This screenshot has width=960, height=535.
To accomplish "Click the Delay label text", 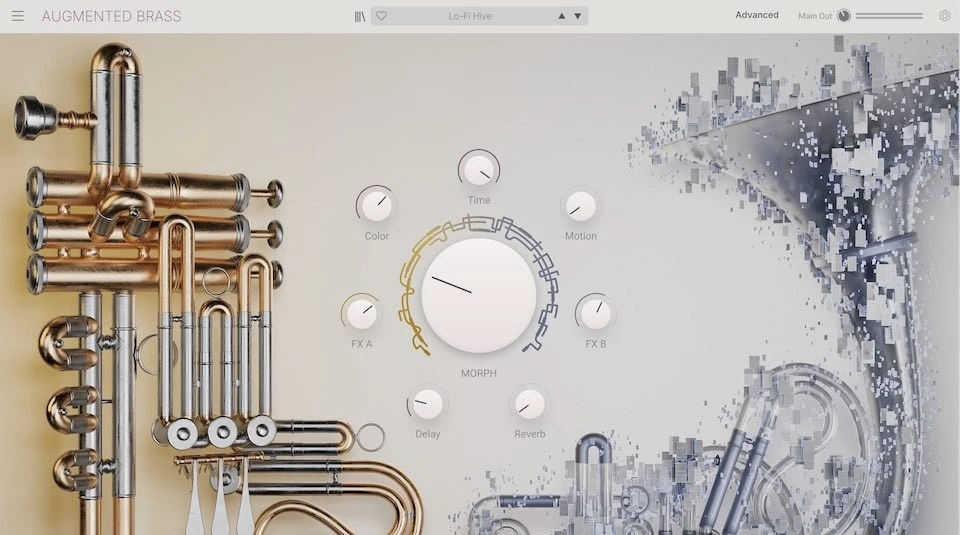I will 427,434.
